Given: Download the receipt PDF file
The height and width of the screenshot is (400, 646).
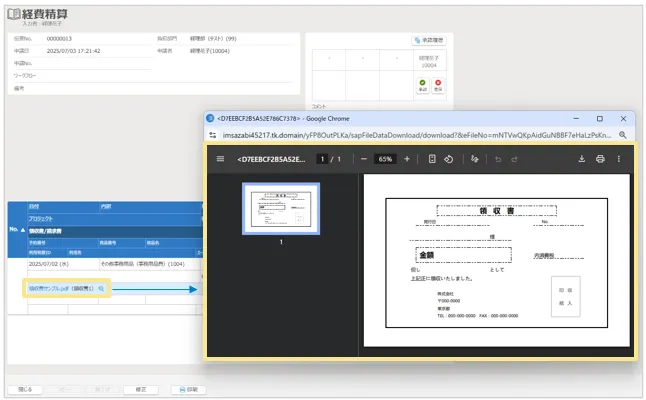Looking at the screenshot, I should click(x=582, y=159).
